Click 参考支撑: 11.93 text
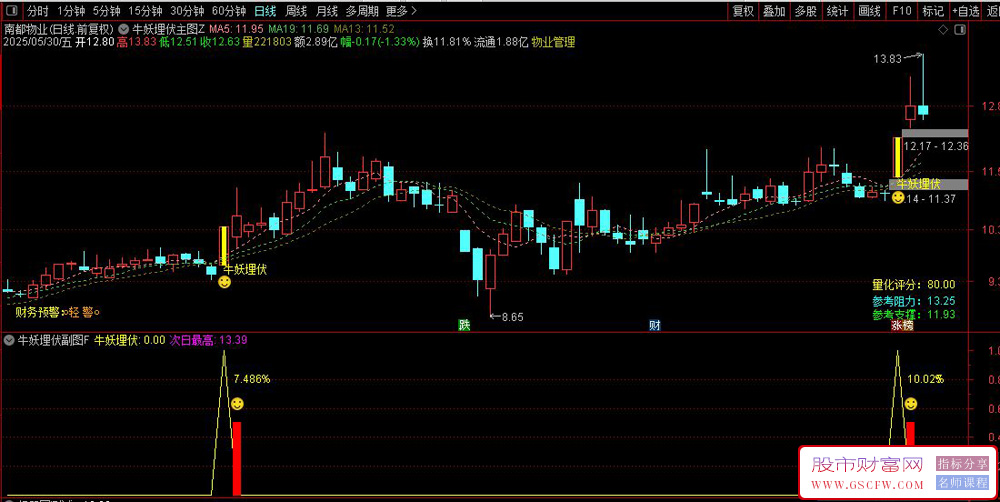 [914, 315]
